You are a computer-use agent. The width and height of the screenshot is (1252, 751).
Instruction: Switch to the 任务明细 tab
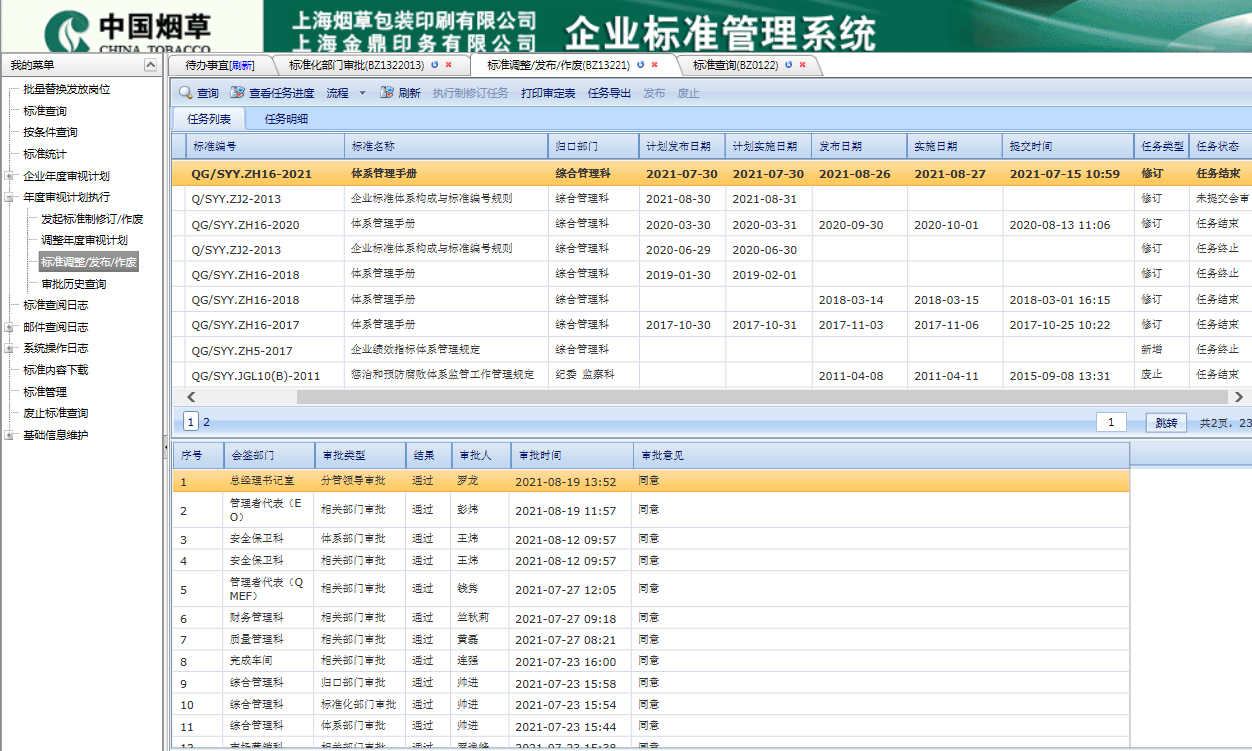pyautogui.click(x=286, y=119)
